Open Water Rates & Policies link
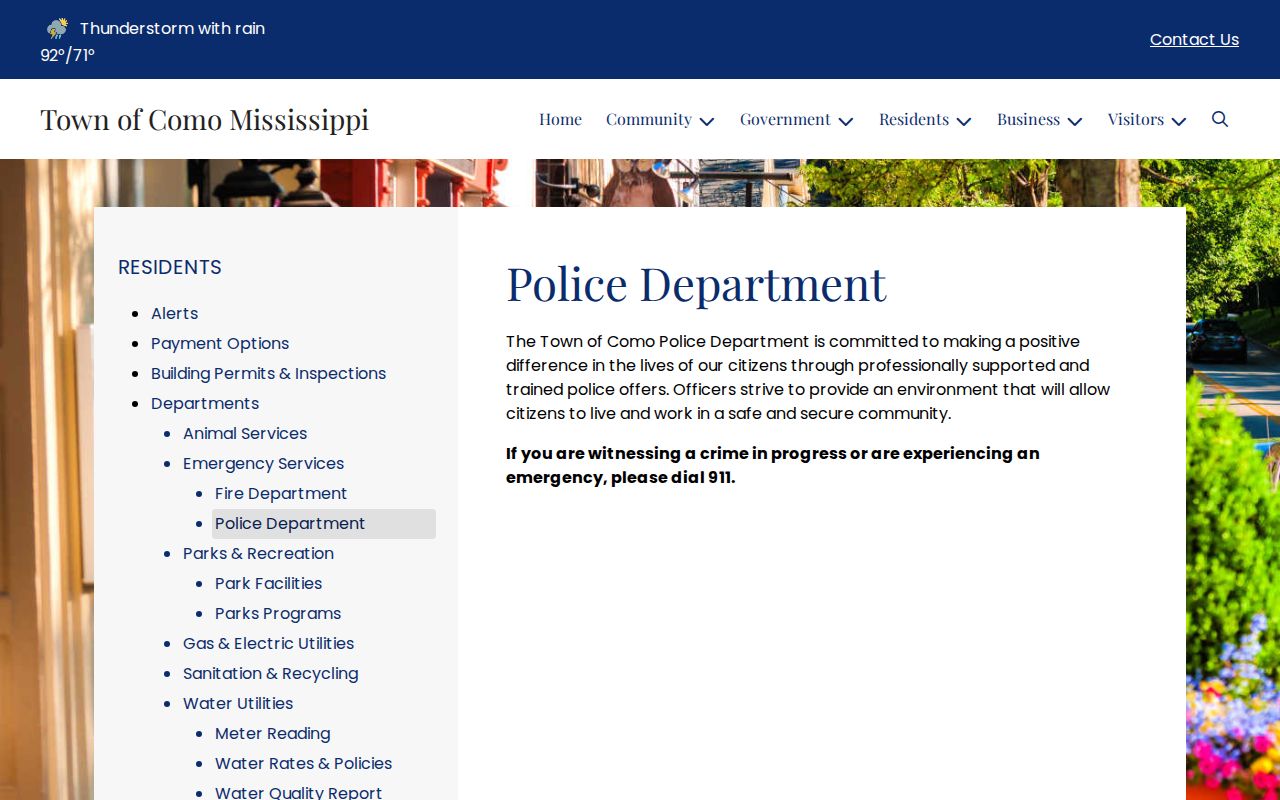This screenshot has width=1280, height=800. [x=303, y=763]
